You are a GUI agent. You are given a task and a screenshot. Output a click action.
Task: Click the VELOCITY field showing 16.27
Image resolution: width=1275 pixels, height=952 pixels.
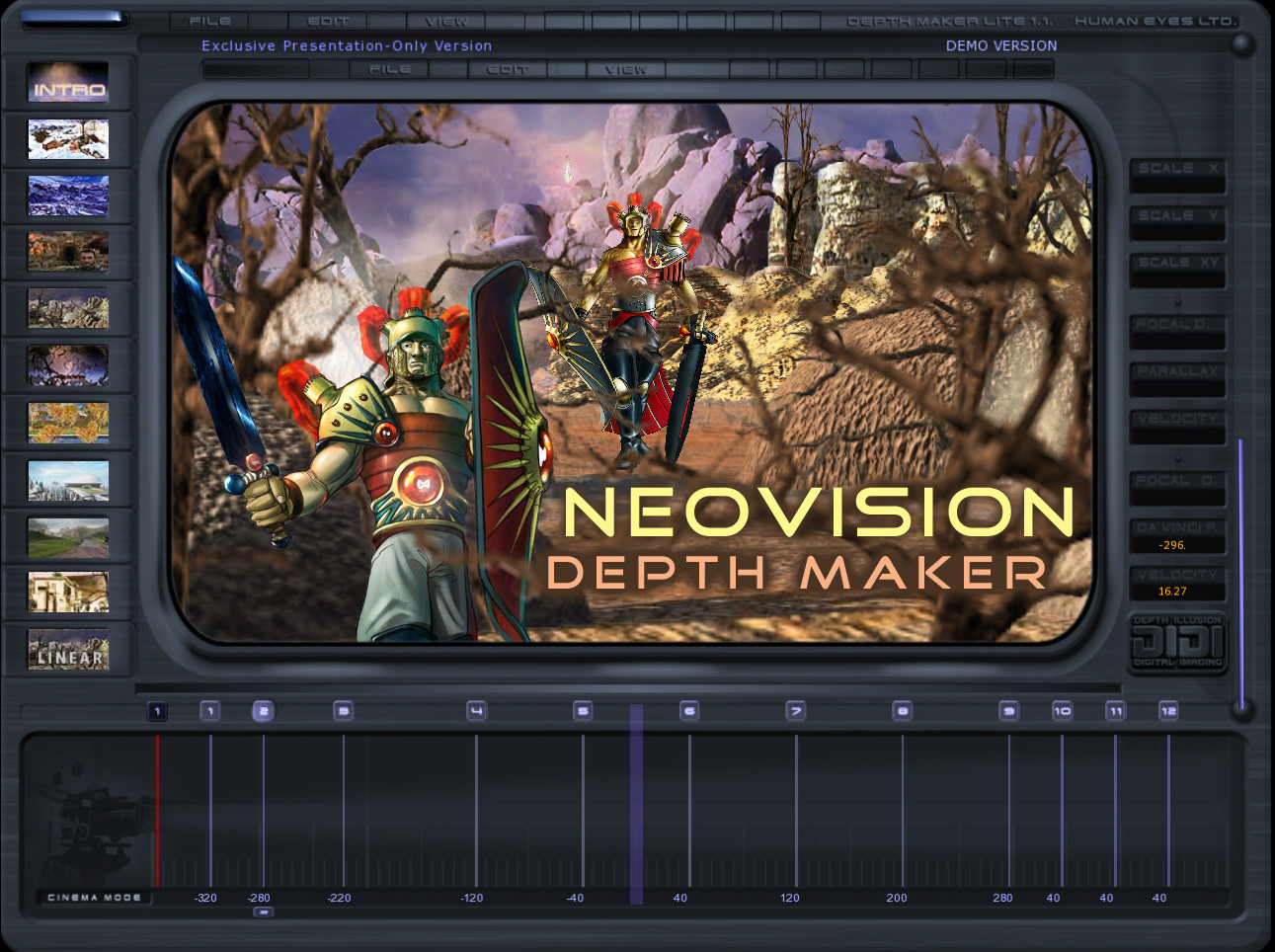(x=1177, y=584)
